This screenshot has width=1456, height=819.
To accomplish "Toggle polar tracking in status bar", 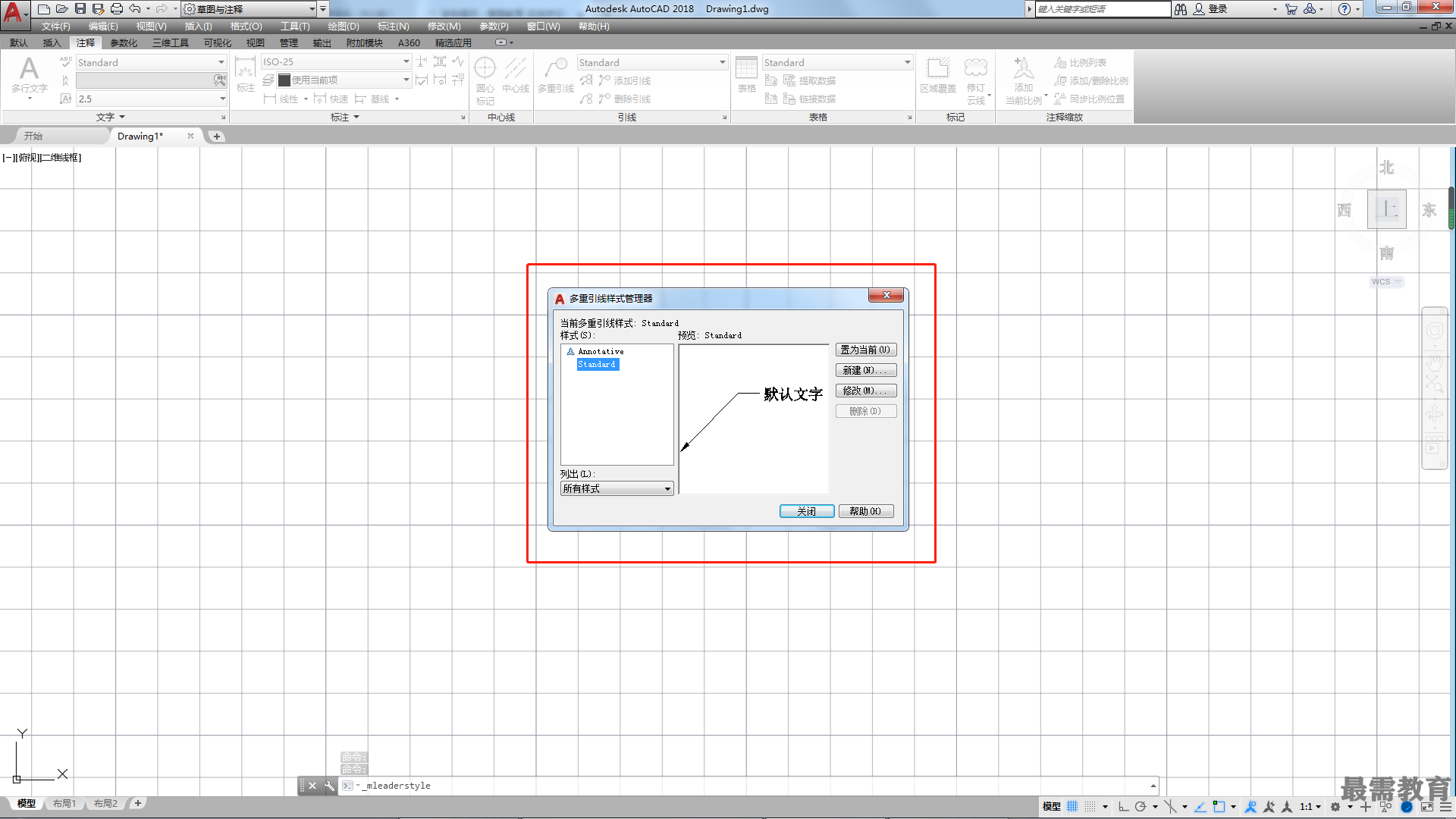I will [1141, 807].
